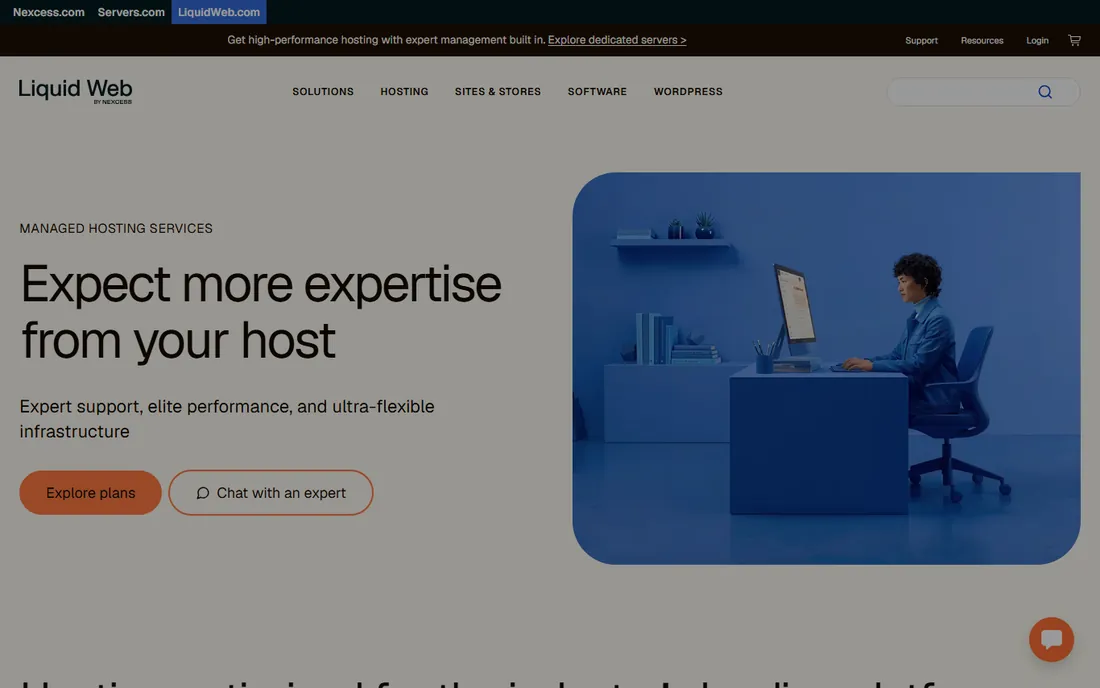Click Chat with an expert button
Image resolution: width=1100 pixels, height=688 pixels.
[271, 493]
